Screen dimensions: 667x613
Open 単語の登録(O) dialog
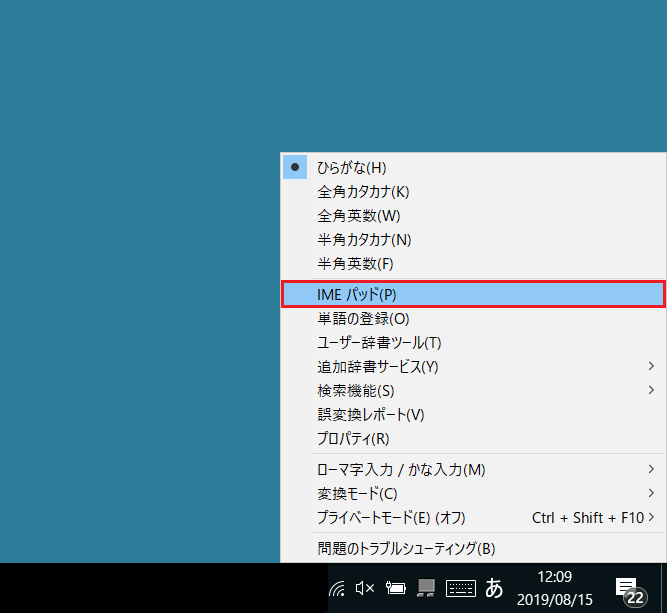(473, 319)
